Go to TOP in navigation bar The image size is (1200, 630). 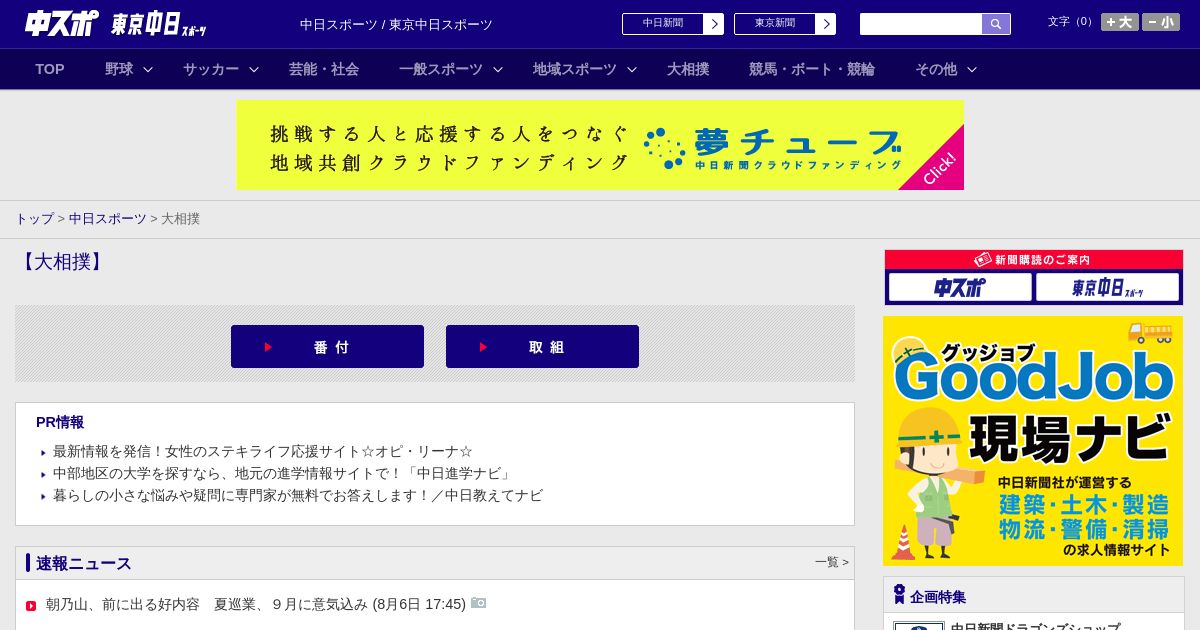[x=50, y=69]
